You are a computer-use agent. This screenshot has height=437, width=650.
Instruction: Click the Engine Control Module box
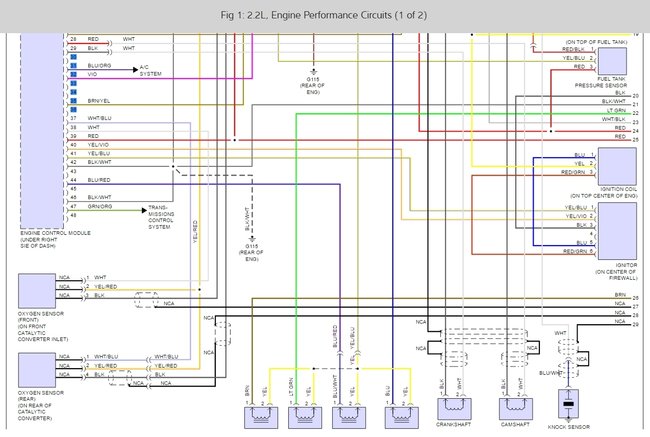42,131
